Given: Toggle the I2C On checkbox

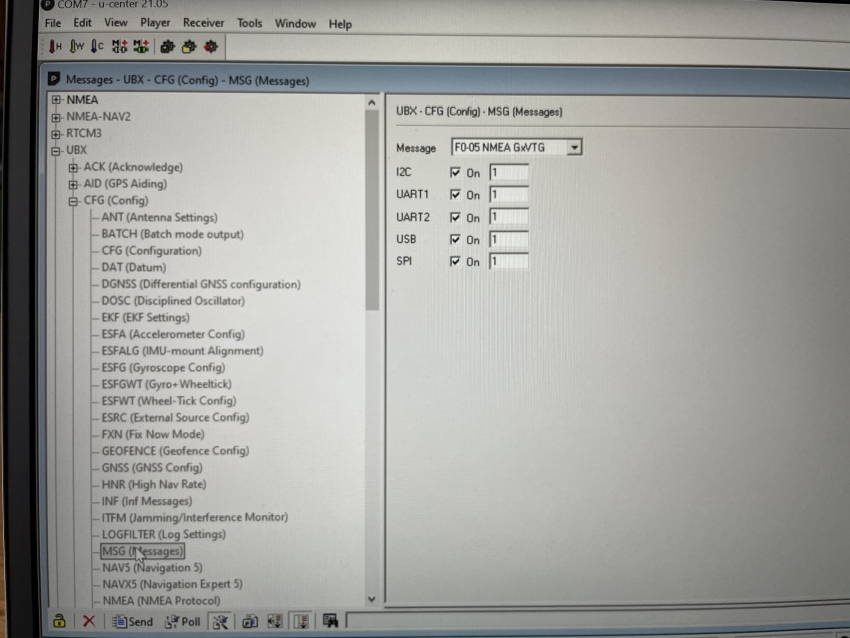Looking at the screenshot, I should coord(455,172).
